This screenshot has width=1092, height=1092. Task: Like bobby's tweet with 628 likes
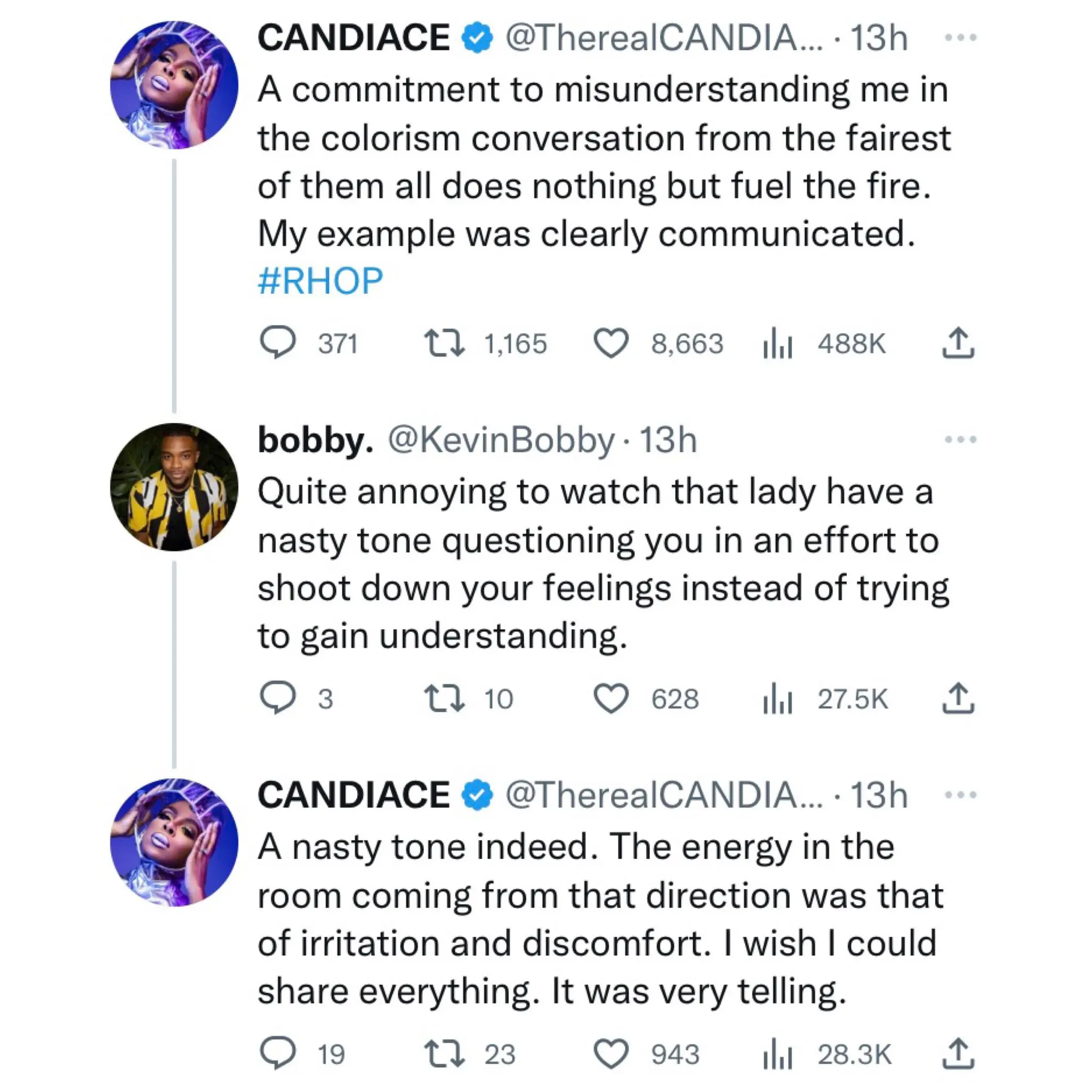pos(611,698)
